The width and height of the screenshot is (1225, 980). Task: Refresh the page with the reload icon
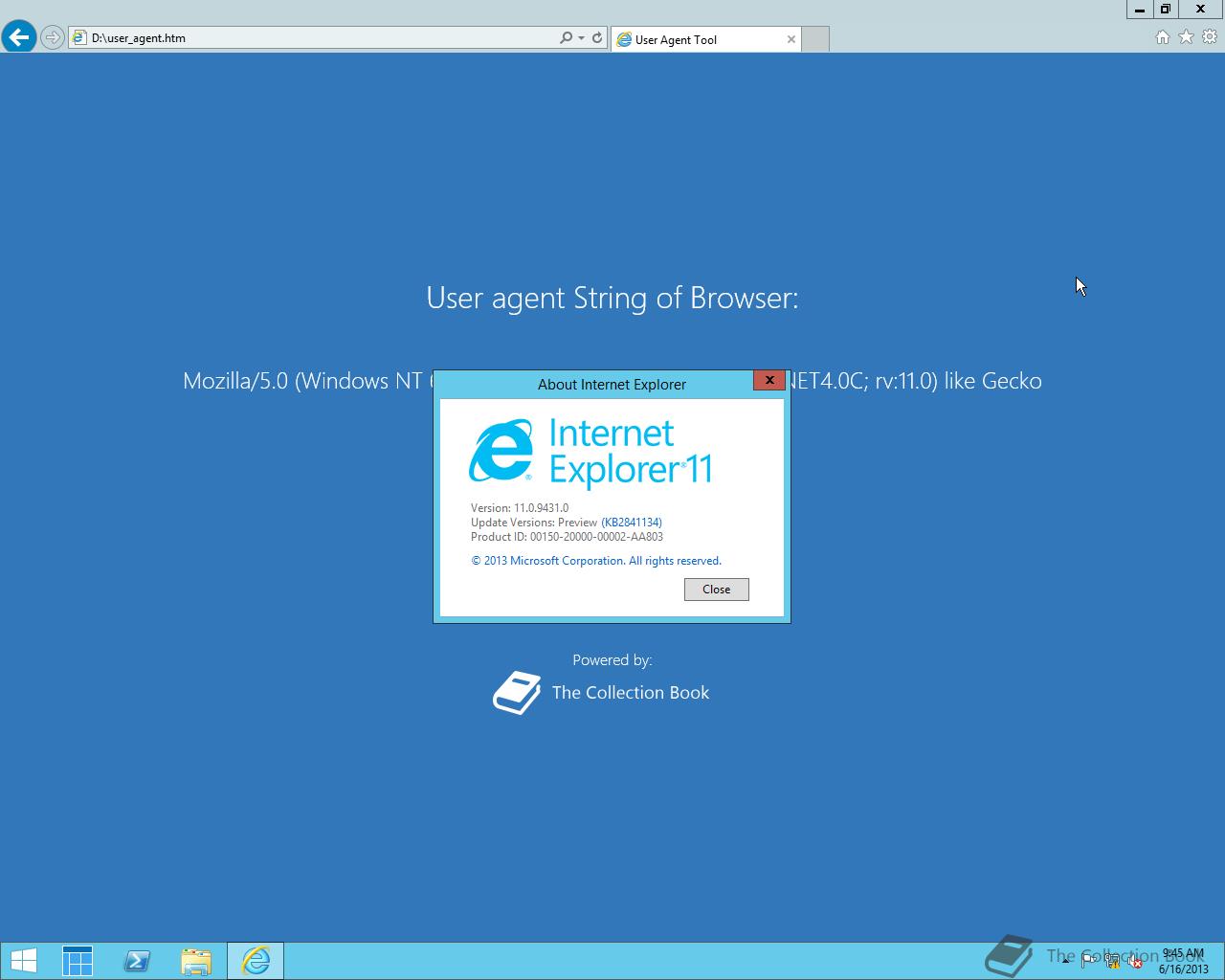[x=597, y=38]
